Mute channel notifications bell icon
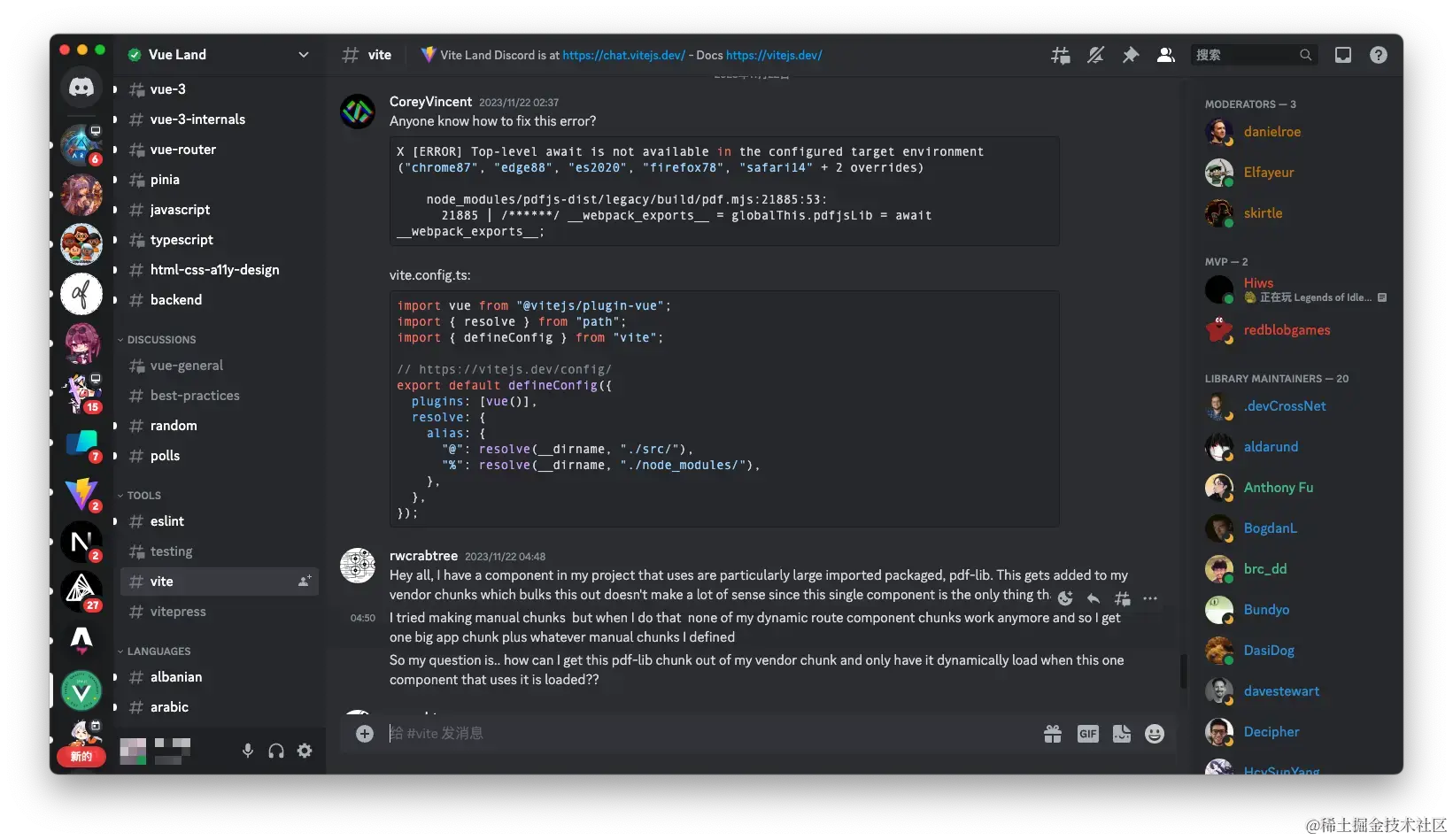This screenshot has height=840, width=1453. (1095, 55)
